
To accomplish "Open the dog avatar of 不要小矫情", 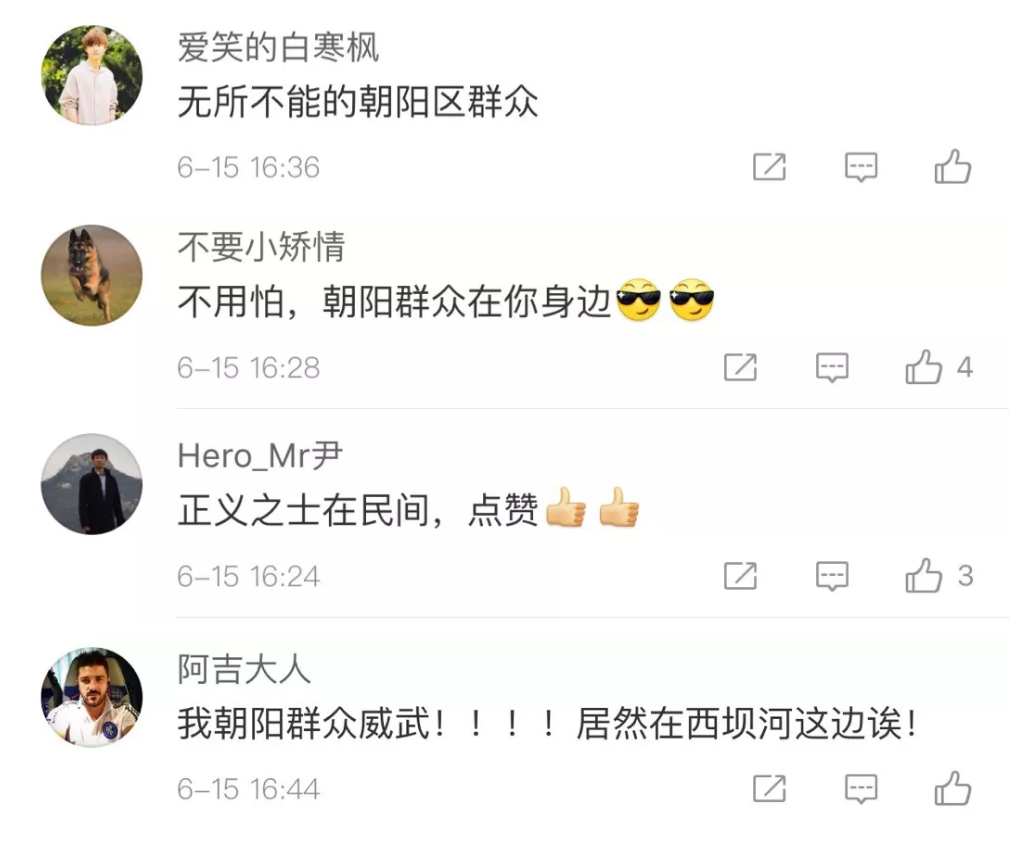I will click(92, 276).
